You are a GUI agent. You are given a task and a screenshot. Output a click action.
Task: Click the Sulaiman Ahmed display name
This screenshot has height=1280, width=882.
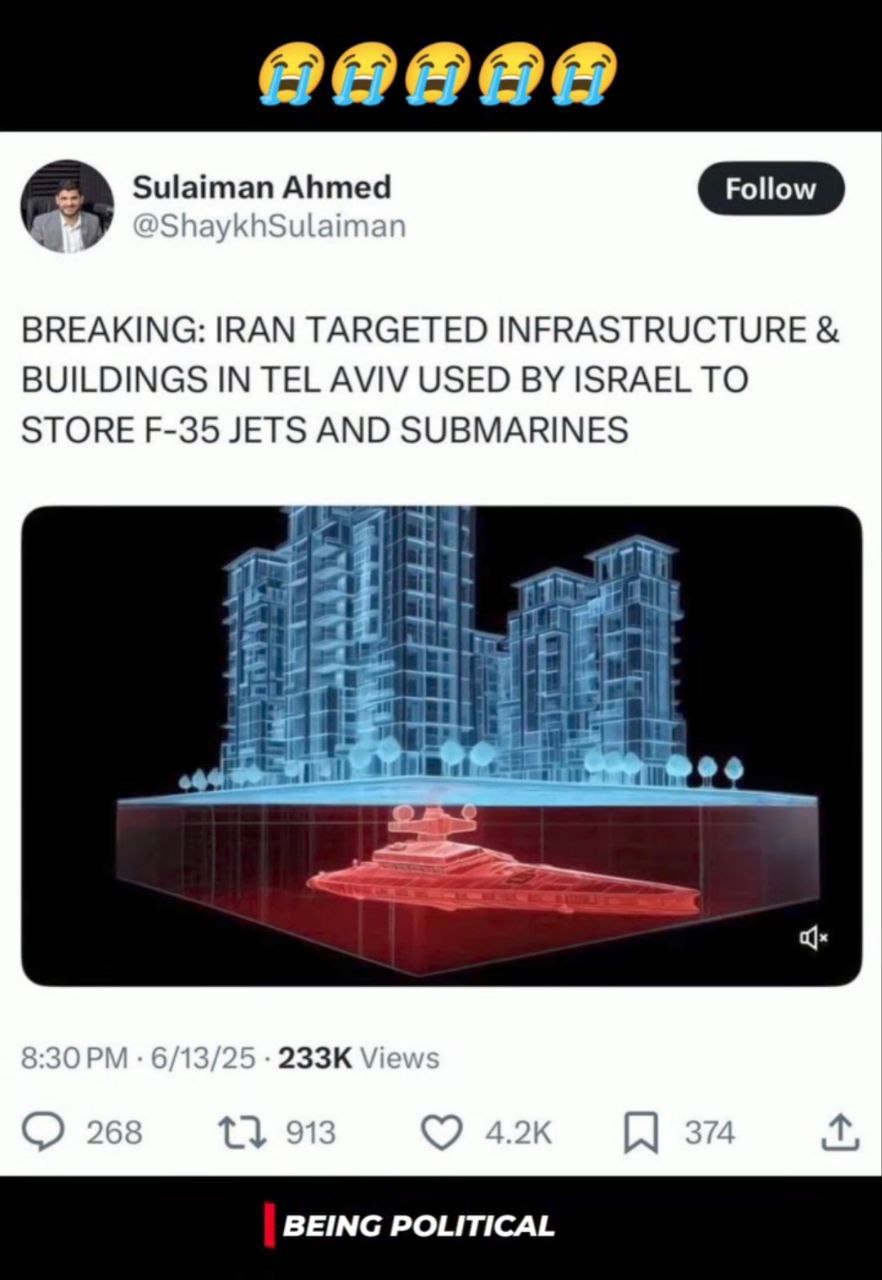262,186
